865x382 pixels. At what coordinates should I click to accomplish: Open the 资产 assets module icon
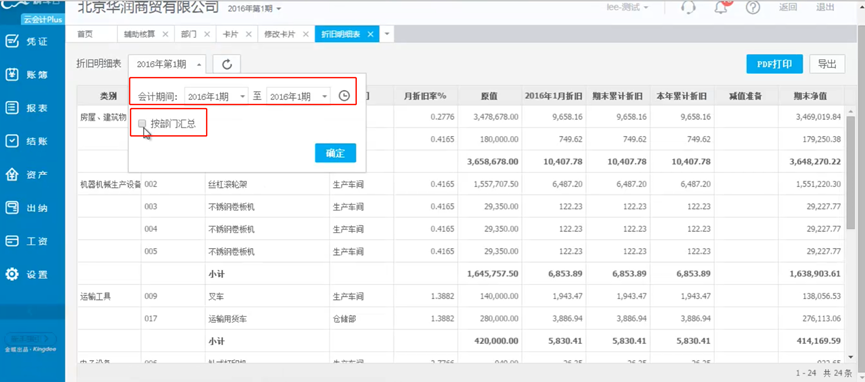tap(12, 175)
